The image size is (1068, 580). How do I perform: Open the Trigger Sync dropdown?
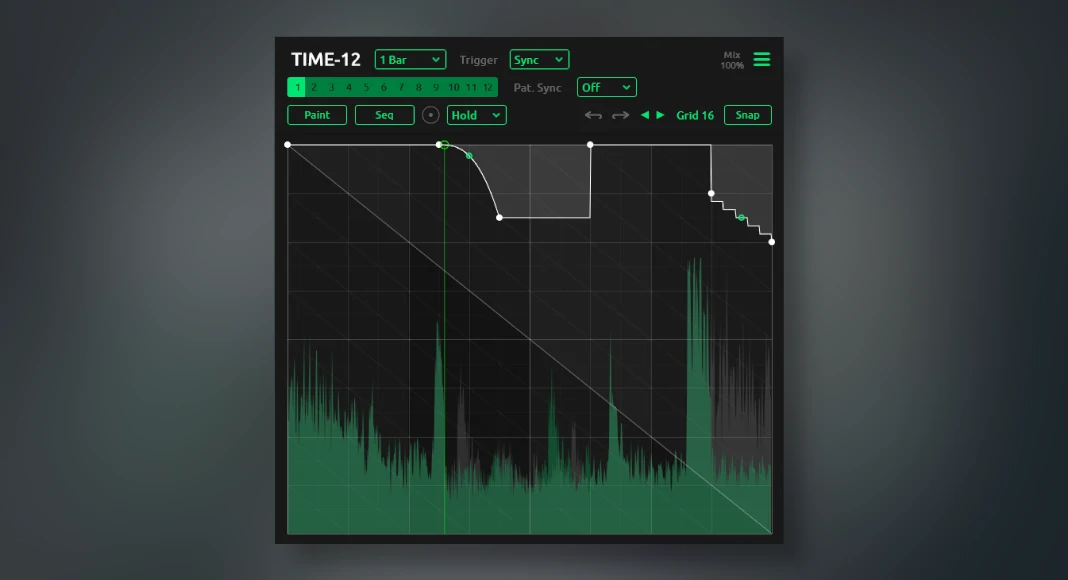539,60
